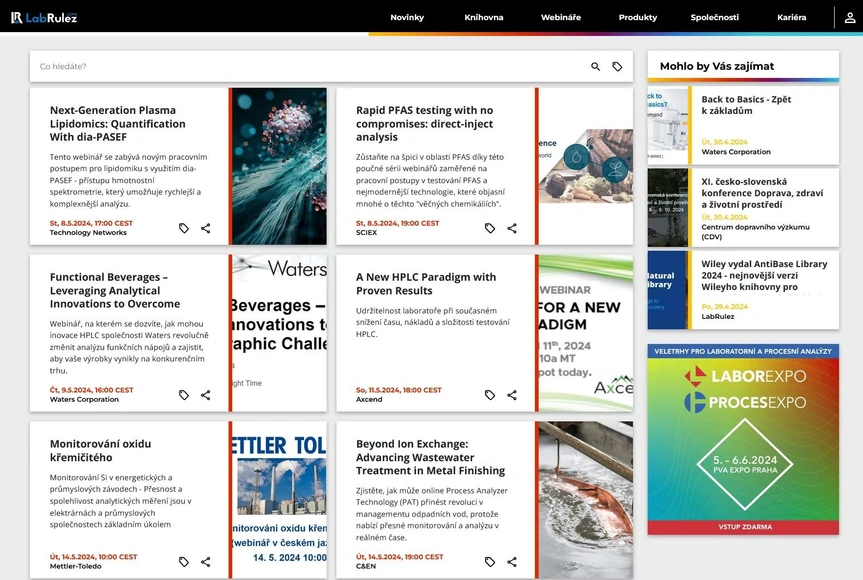Open the LABOREXPO PROCESEXPO banner ad
The height and width of the screenshot is (580, 863).
[743, 439]
